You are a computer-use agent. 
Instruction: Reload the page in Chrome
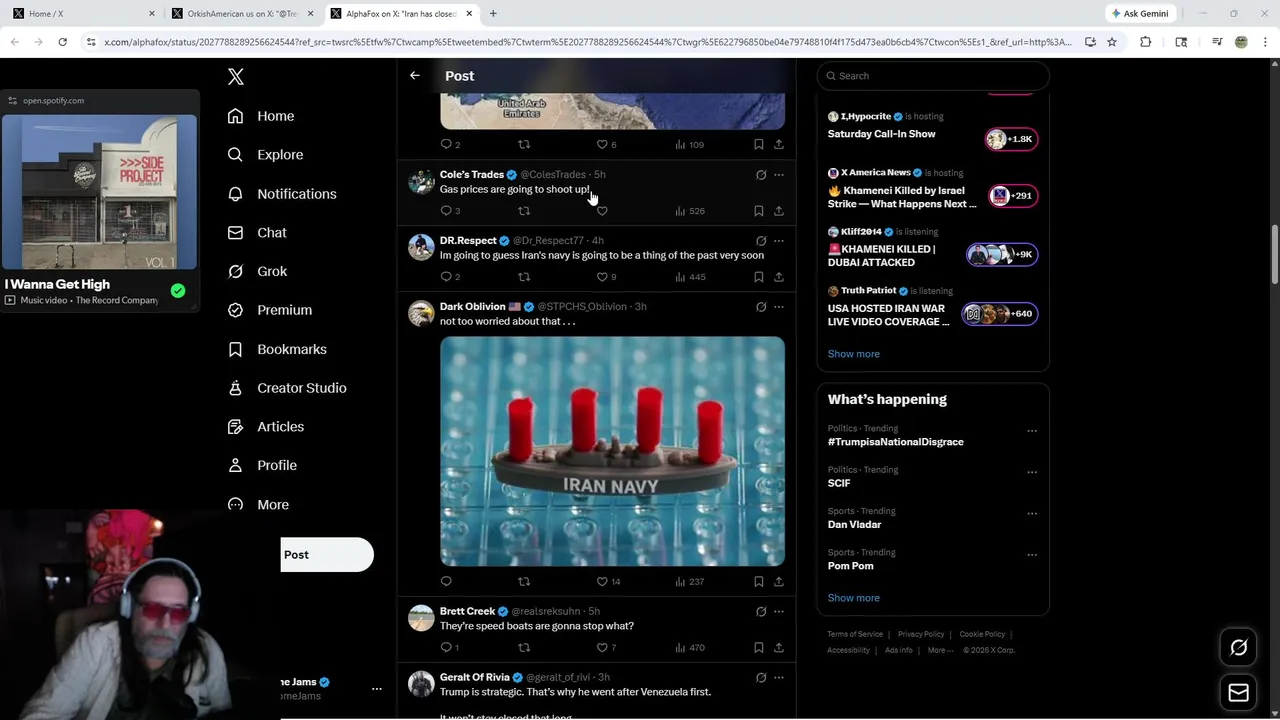(62, 42)
